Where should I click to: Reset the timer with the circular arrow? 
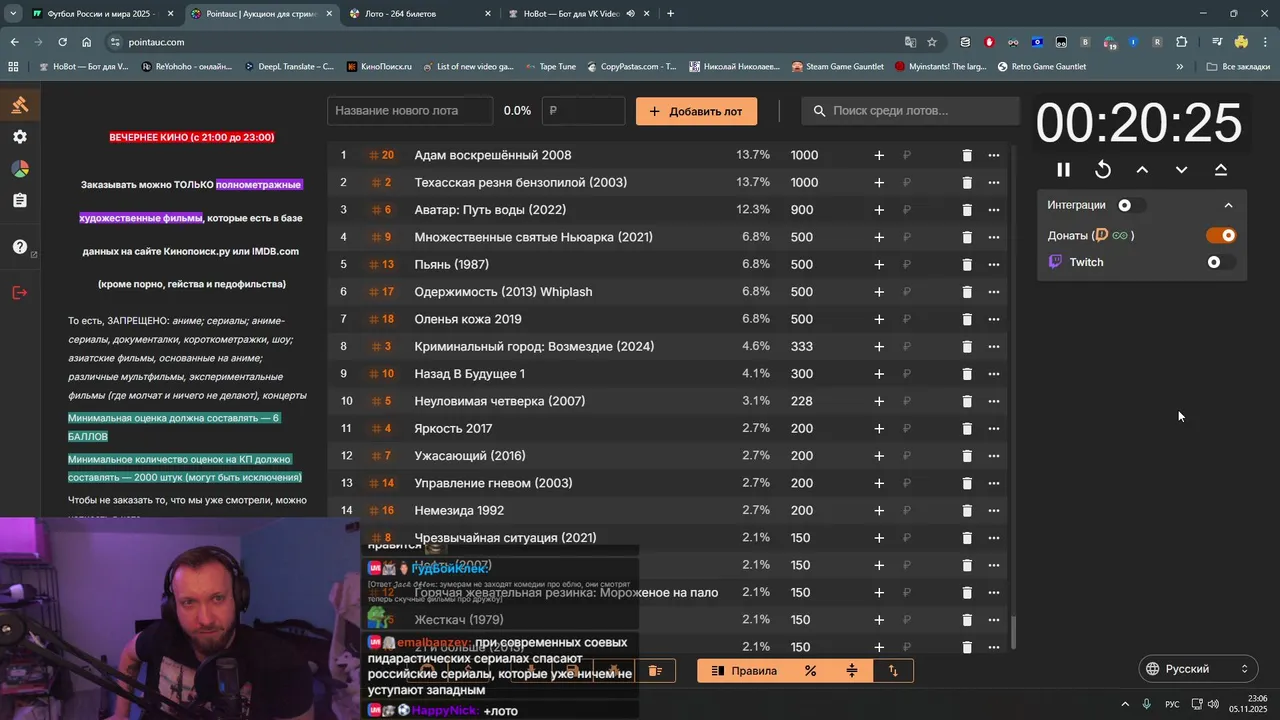click(x=1103, y=170)
